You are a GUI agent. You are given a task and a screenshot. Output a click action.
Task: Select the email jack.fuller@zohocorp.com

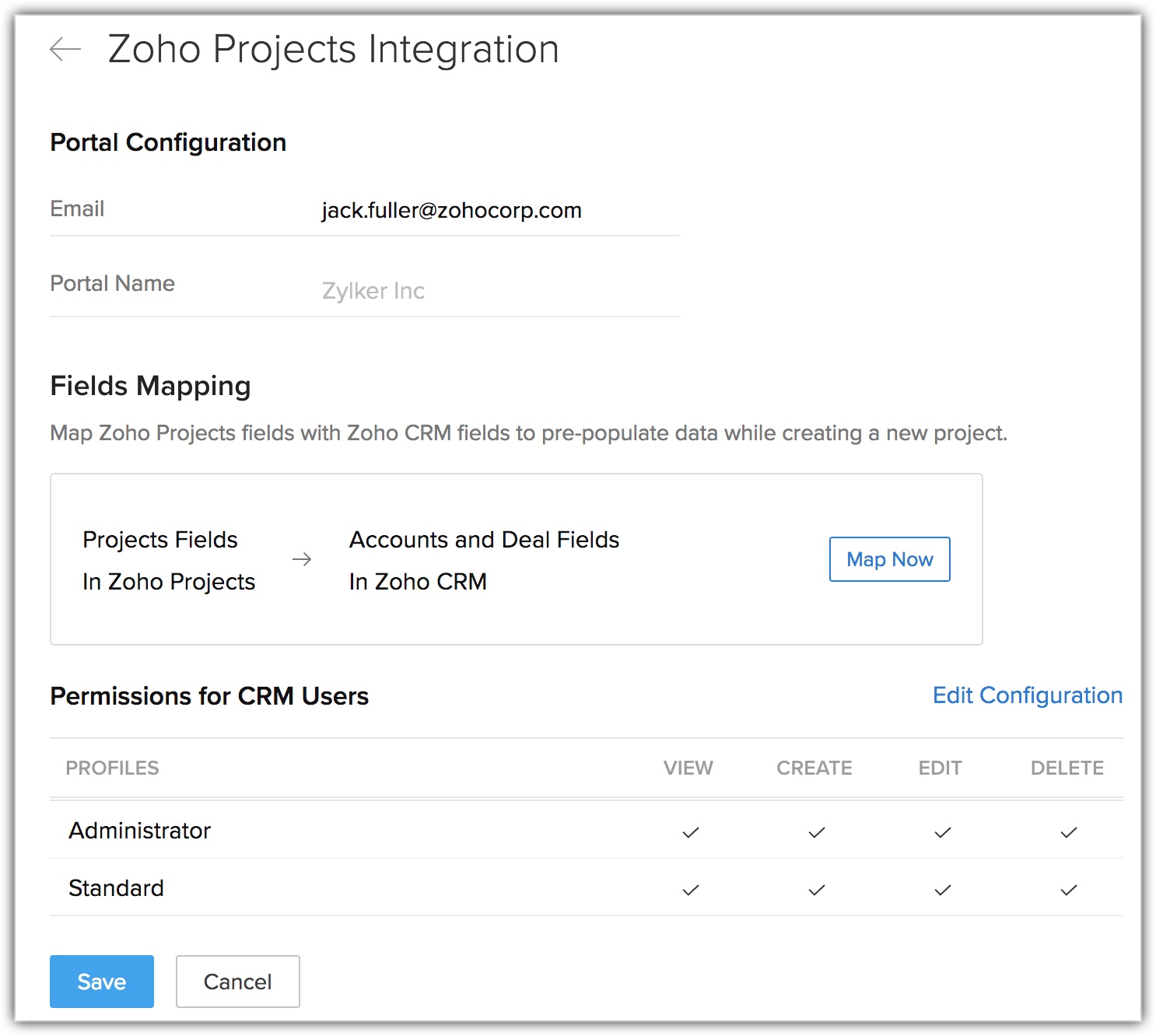451,210
